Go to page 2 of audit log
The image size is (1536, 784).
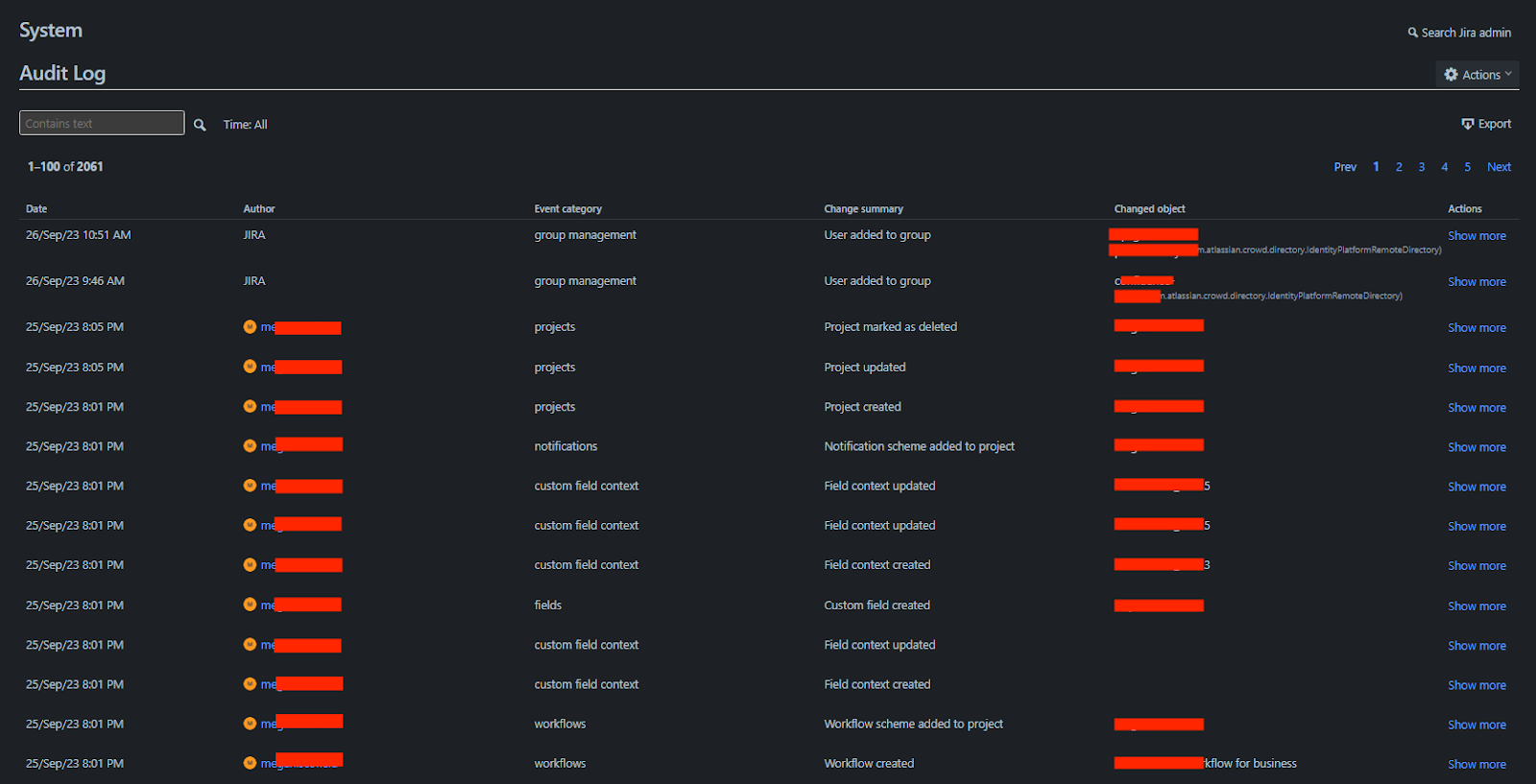click(x=1399, y=167)
